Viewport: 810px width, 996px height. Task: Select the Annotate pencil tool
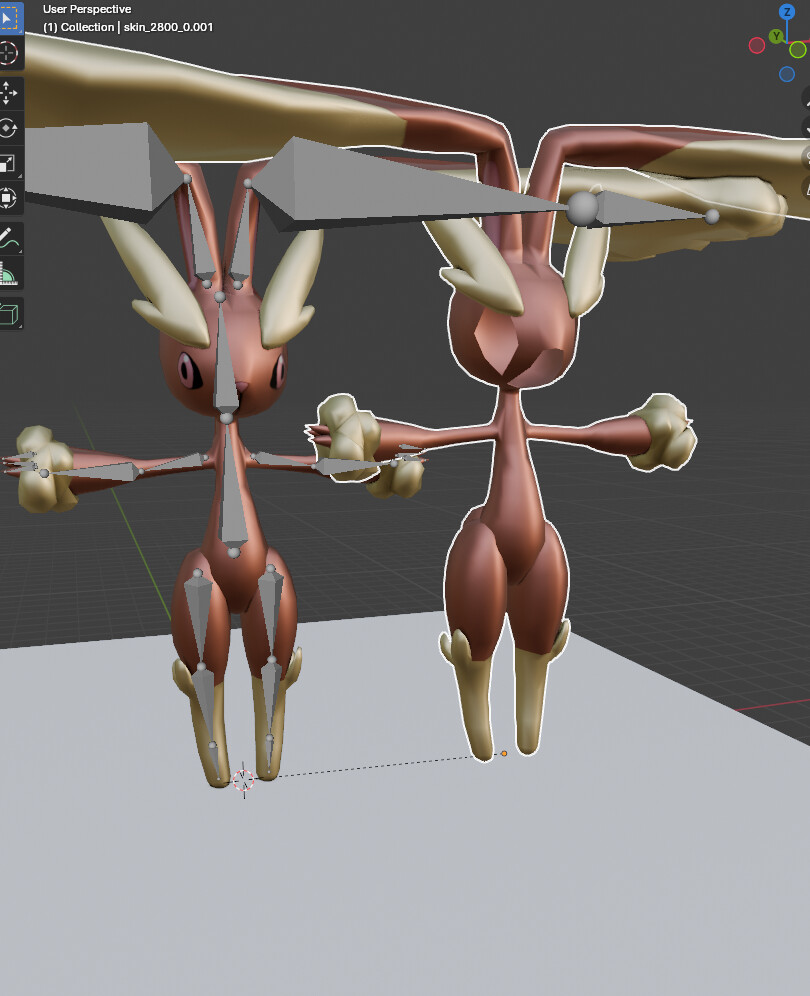coord(9,239)
